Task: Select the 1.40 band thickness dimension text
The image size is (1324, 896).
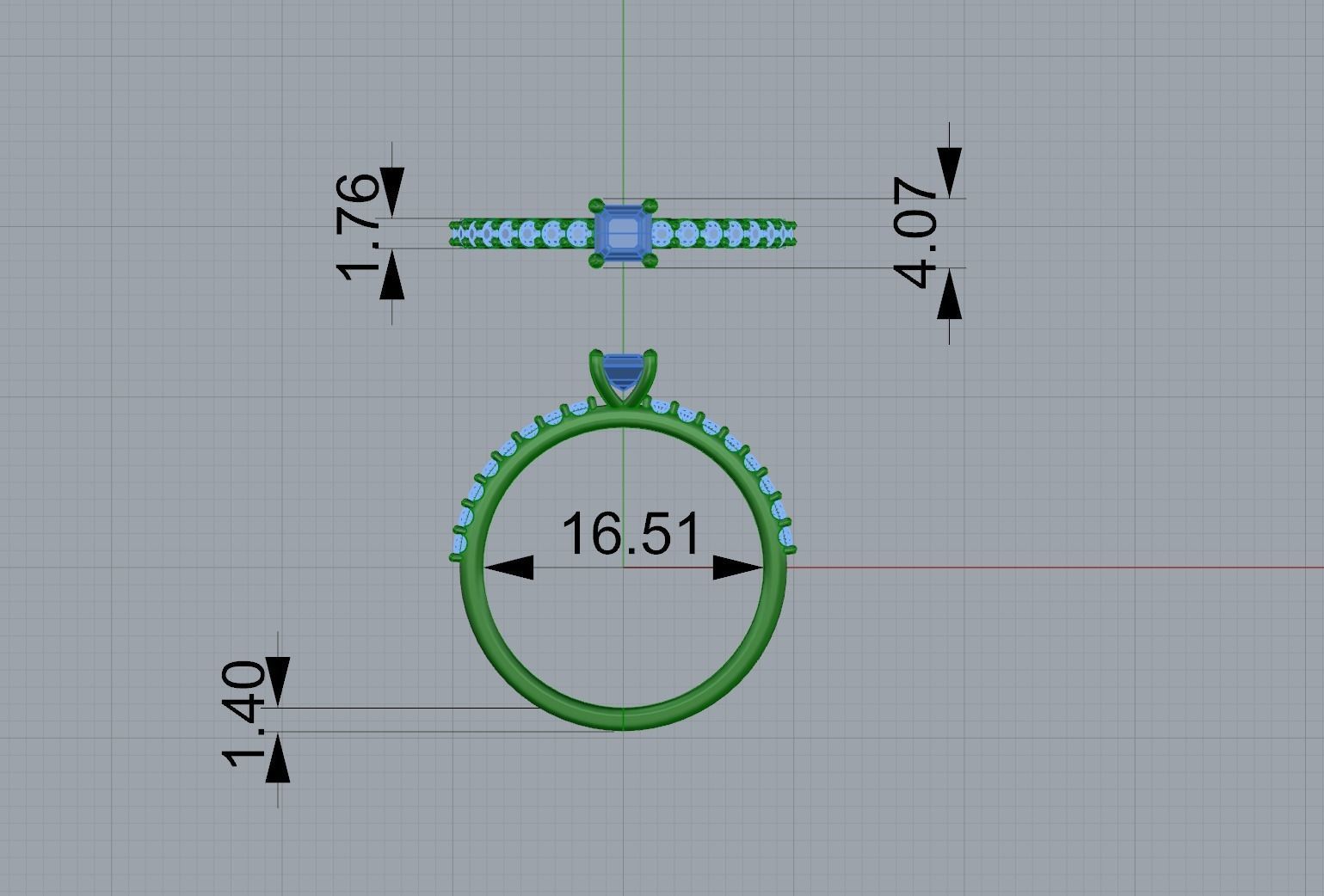Action: pyautogui.click(x=244, y=715)
